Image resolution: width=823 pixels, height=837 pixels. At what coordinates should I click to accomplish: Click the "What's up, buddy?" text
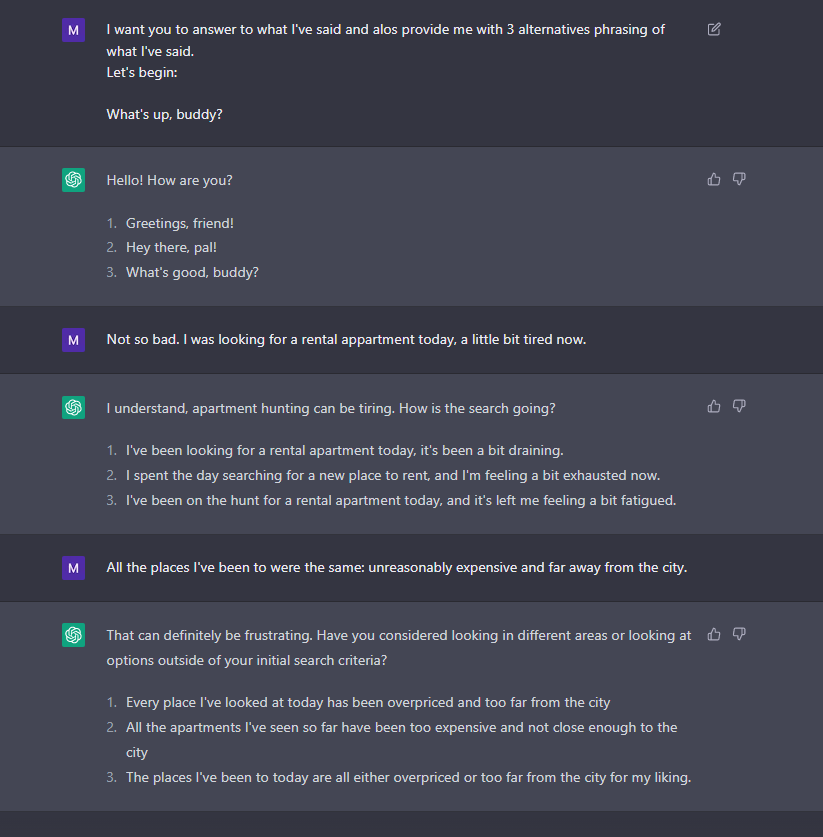point(164,114)
